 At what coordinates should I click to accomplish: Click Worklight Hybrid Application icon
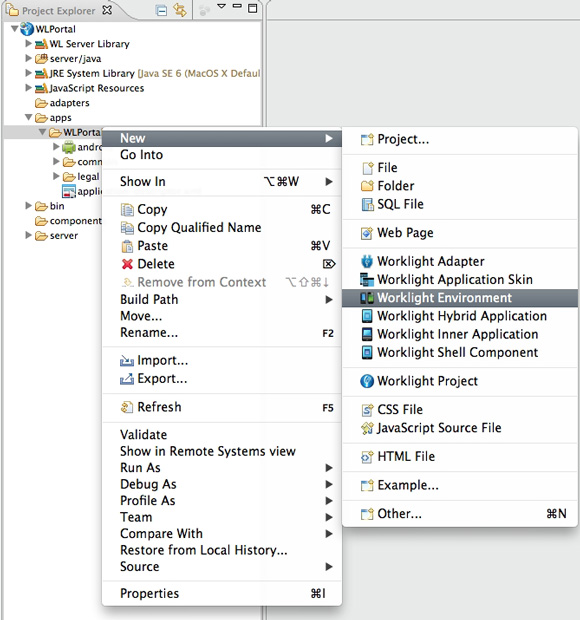(367, 316)
